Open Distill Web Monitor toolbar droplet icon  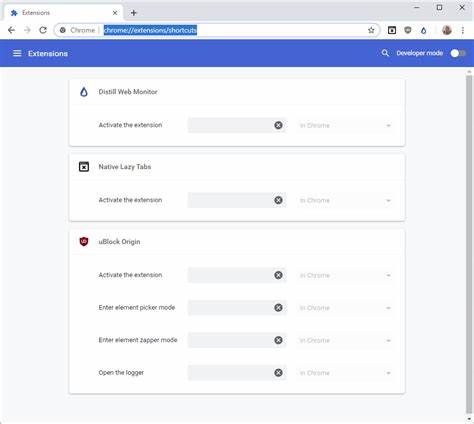click(423, 30)
